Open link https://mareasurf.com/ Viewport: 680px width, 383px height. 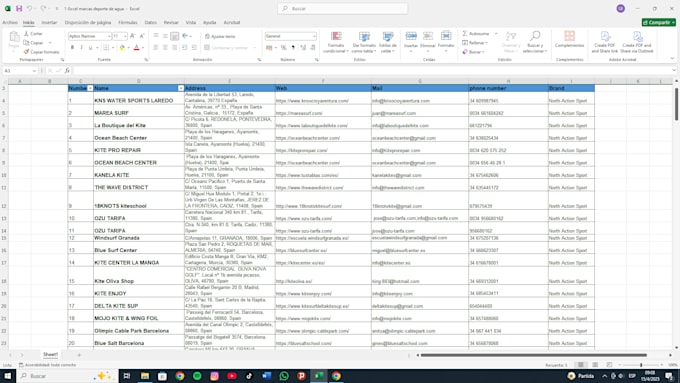click(x=299, y=113)
